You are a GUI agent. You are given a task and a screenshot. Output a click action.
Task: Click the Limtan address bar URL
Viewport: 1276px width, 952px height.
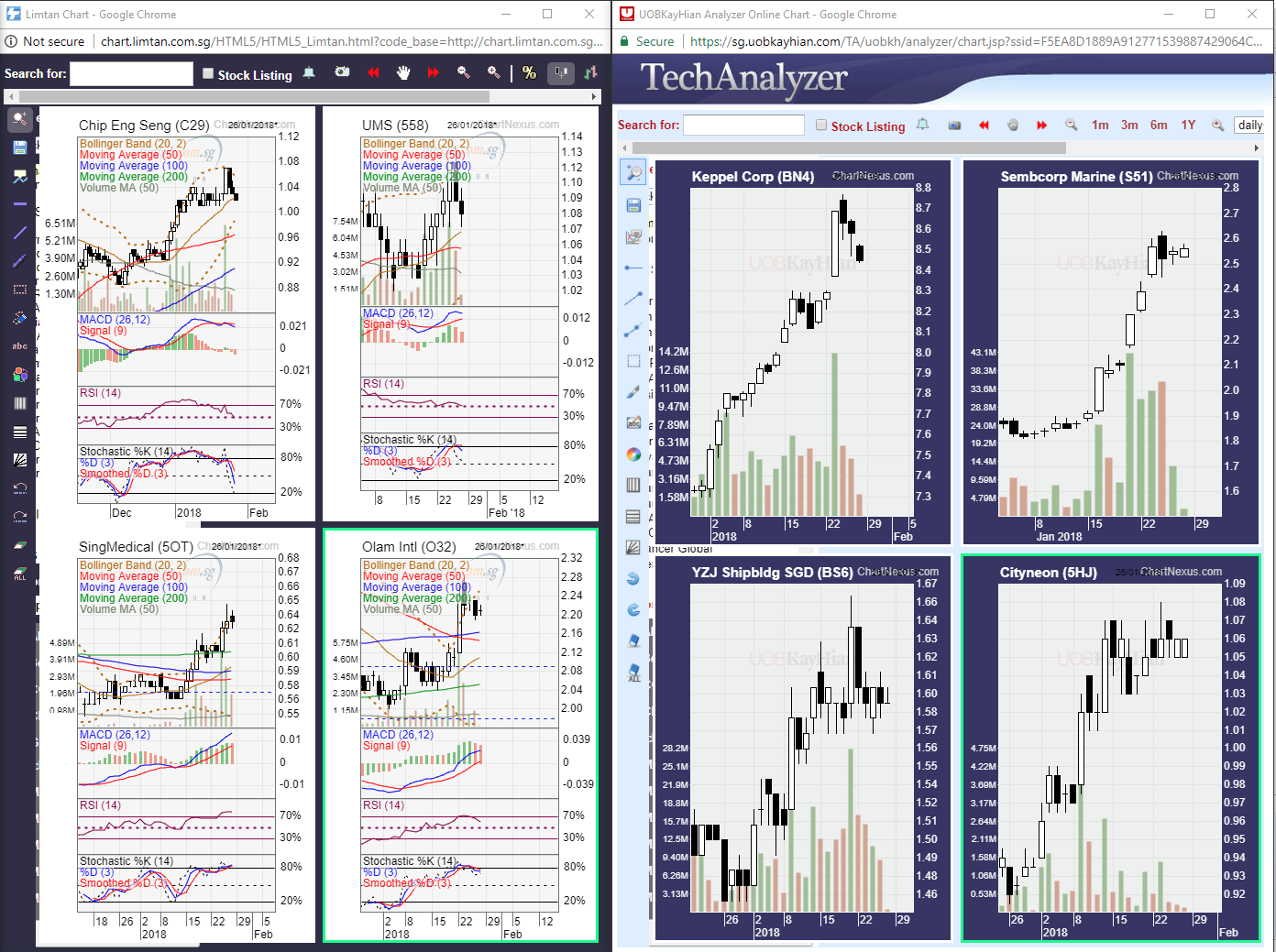352,41
